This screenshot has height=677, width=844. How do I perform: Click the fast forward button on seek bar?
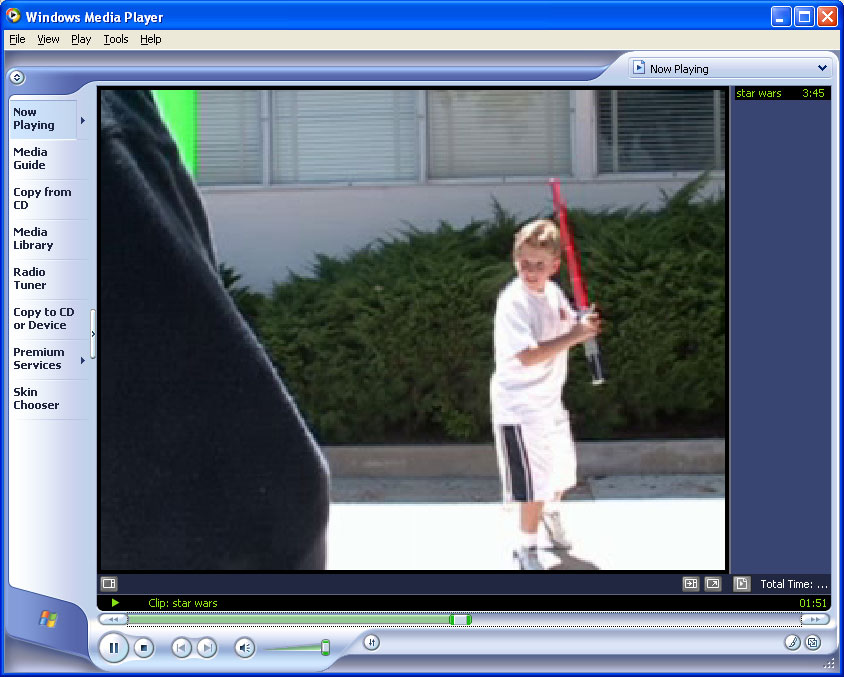coord(815,619)
